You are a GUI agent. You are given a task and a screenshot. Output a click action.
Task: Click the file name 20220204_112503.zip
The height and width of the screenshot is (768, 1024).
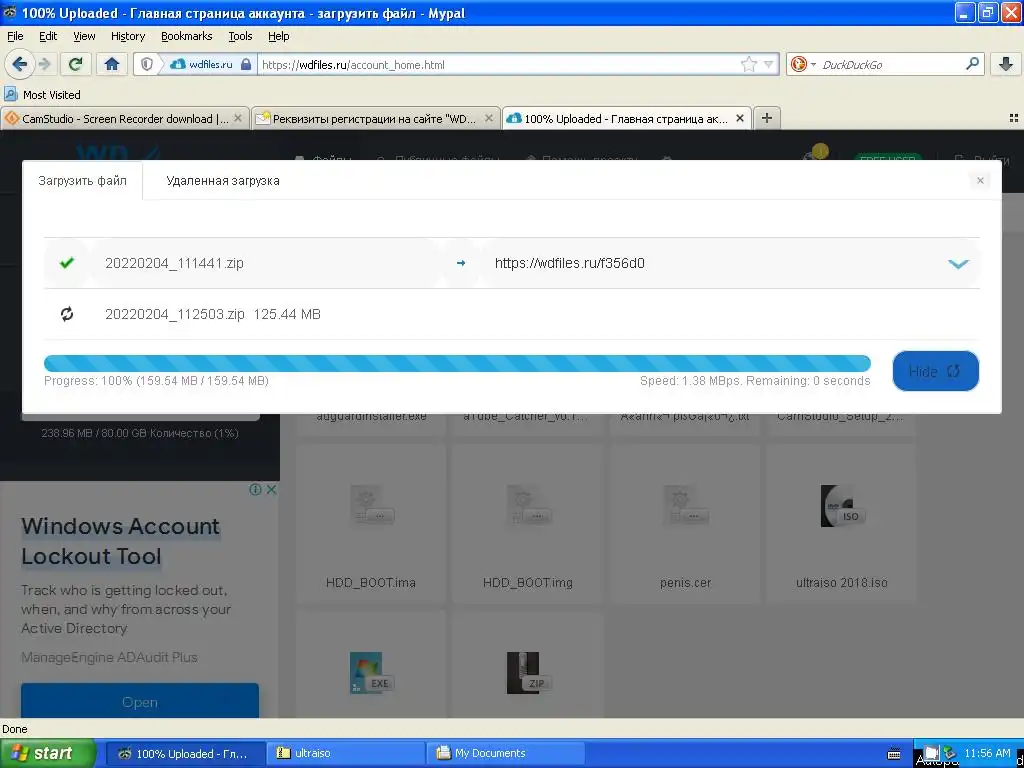(x=174, y=314)
